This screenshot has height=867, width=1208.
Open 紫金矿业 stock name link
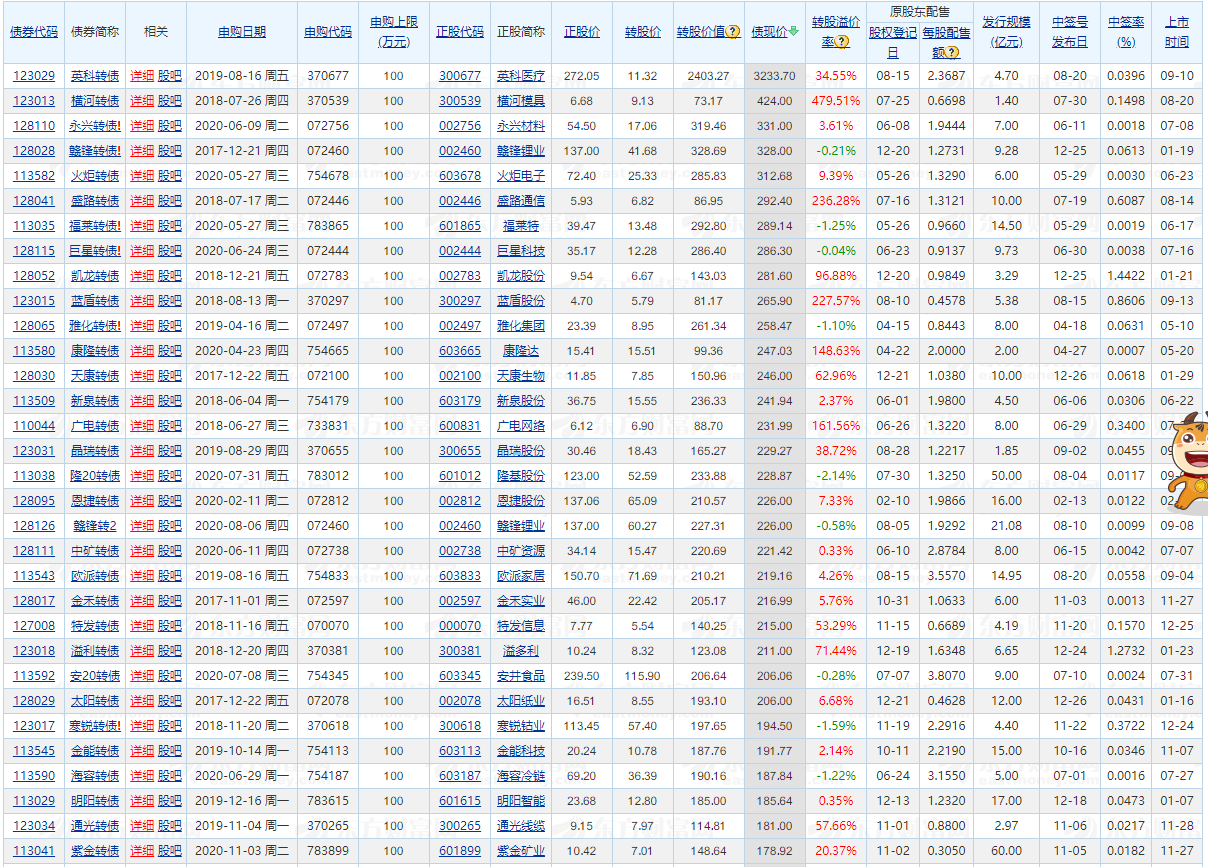(x=521, y=851)
